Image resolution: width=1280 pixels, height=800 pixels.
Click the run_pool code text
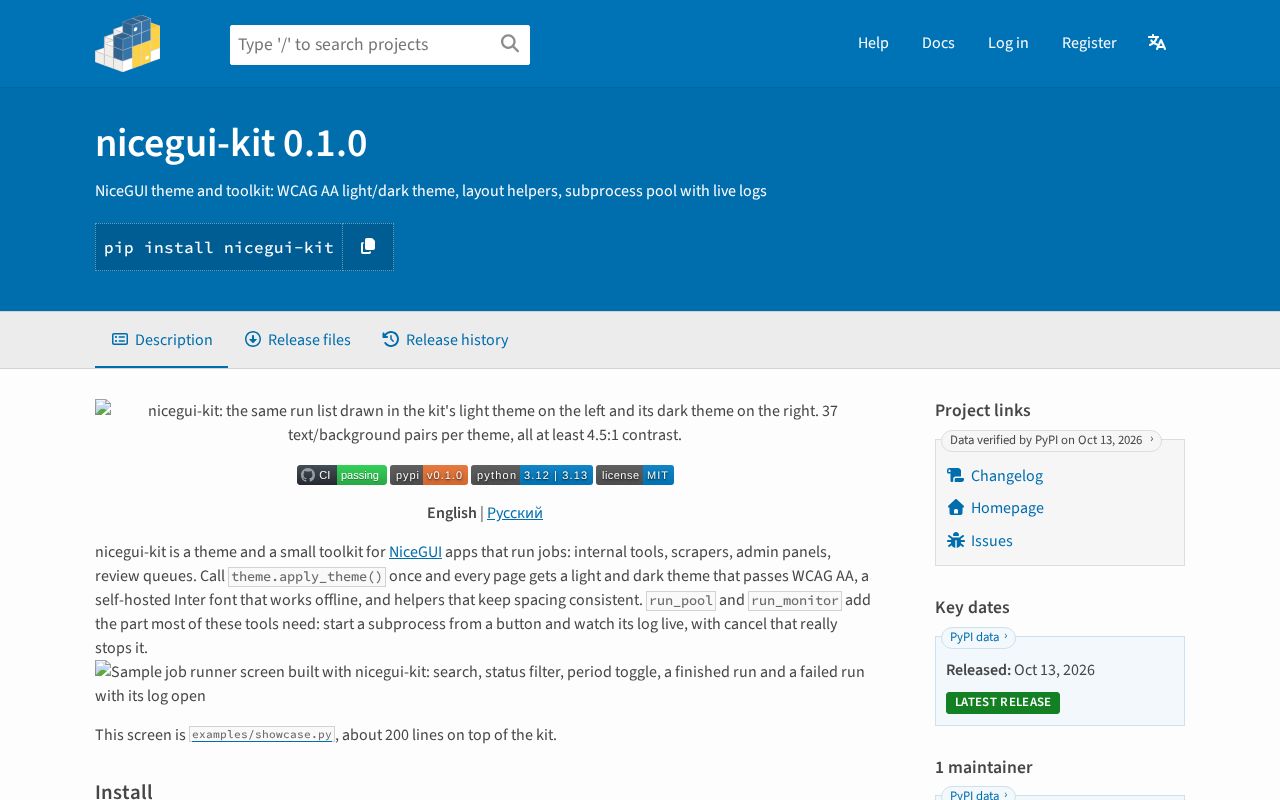point(681,601)
